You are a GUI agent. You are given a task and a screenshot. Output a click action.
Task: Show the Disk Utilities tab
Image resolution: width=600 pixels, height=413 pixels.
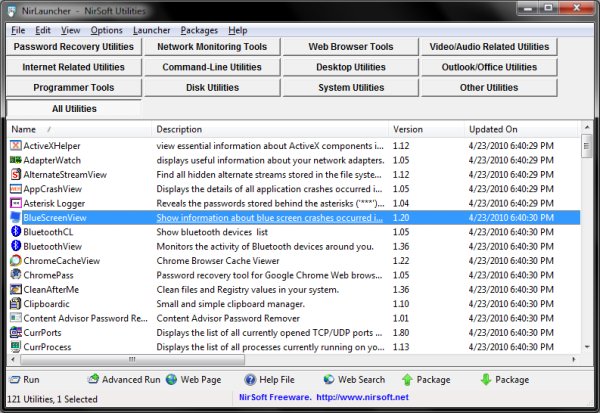point(212,88)
